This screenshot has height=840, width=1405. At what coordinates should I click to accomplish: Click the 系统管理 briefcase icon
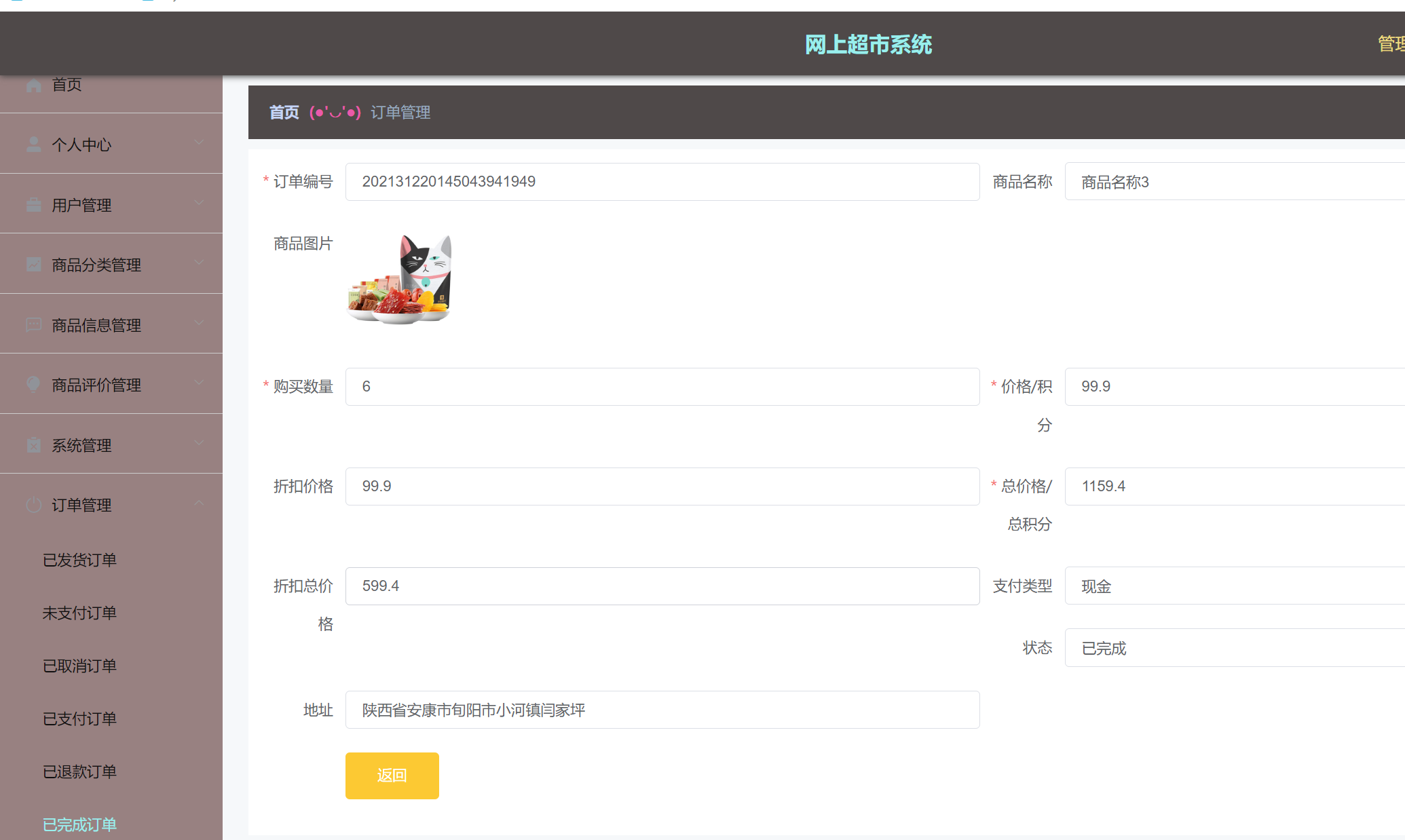[x=33, y=444]
